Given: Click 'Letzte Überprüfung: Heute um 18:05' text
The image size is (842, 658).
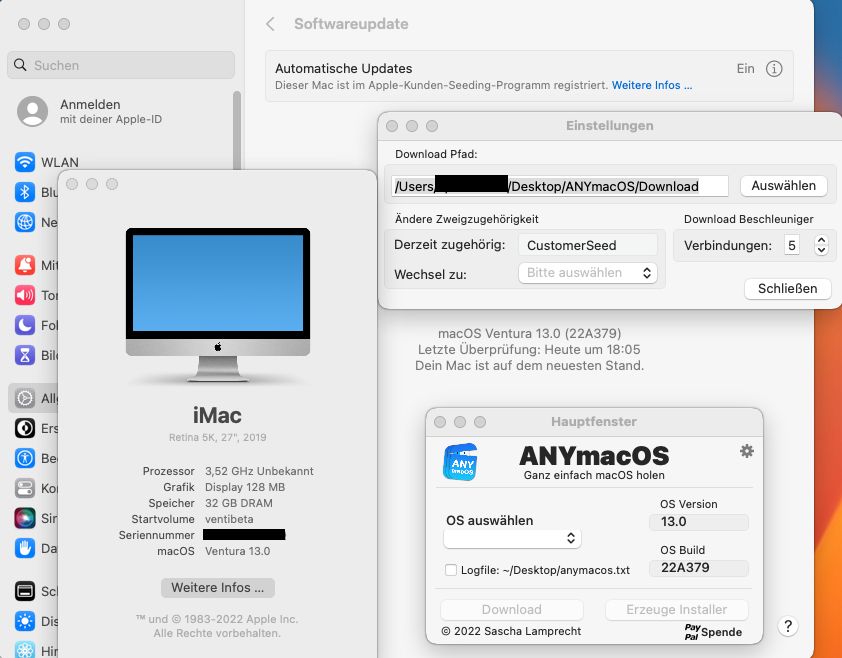Looking at the screenshot, I should click(529, 350).
